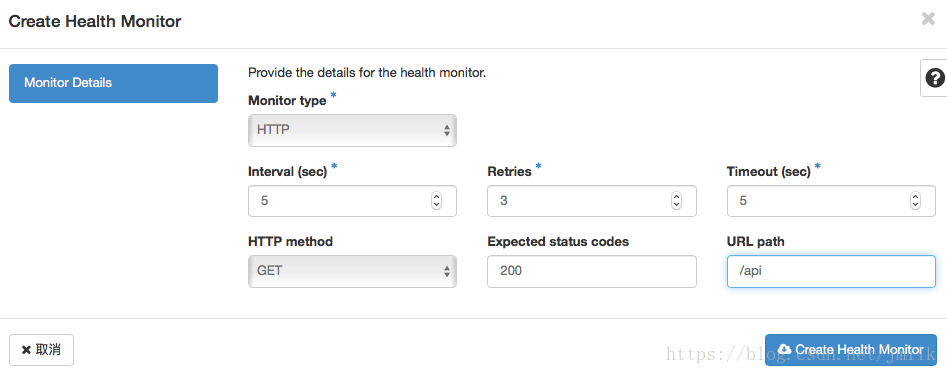Viewport: 947px width, 374px height.
Task: Increase the Retries value with up arrow
Action: 676,197
